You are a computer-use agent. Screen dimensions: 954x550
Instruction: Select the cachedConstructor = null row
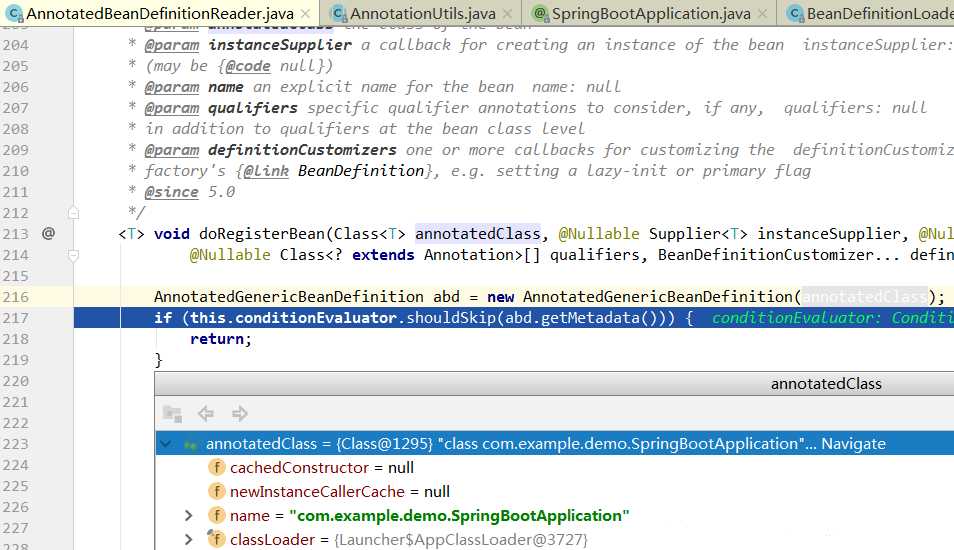point(555,467)
